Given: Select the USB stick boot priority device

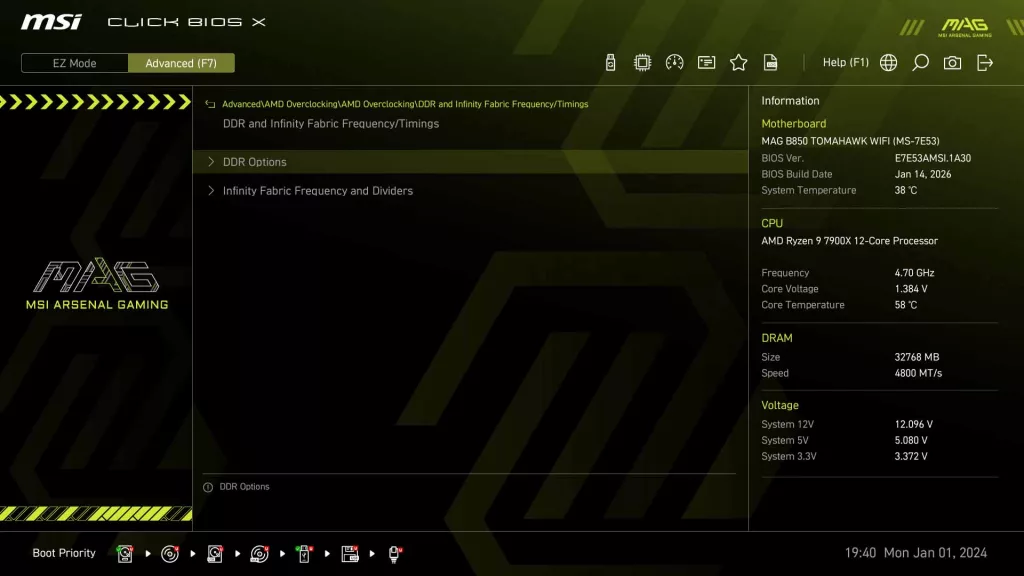Looking at the screenshot, I should pyautogui.click(x=304, y=553).
